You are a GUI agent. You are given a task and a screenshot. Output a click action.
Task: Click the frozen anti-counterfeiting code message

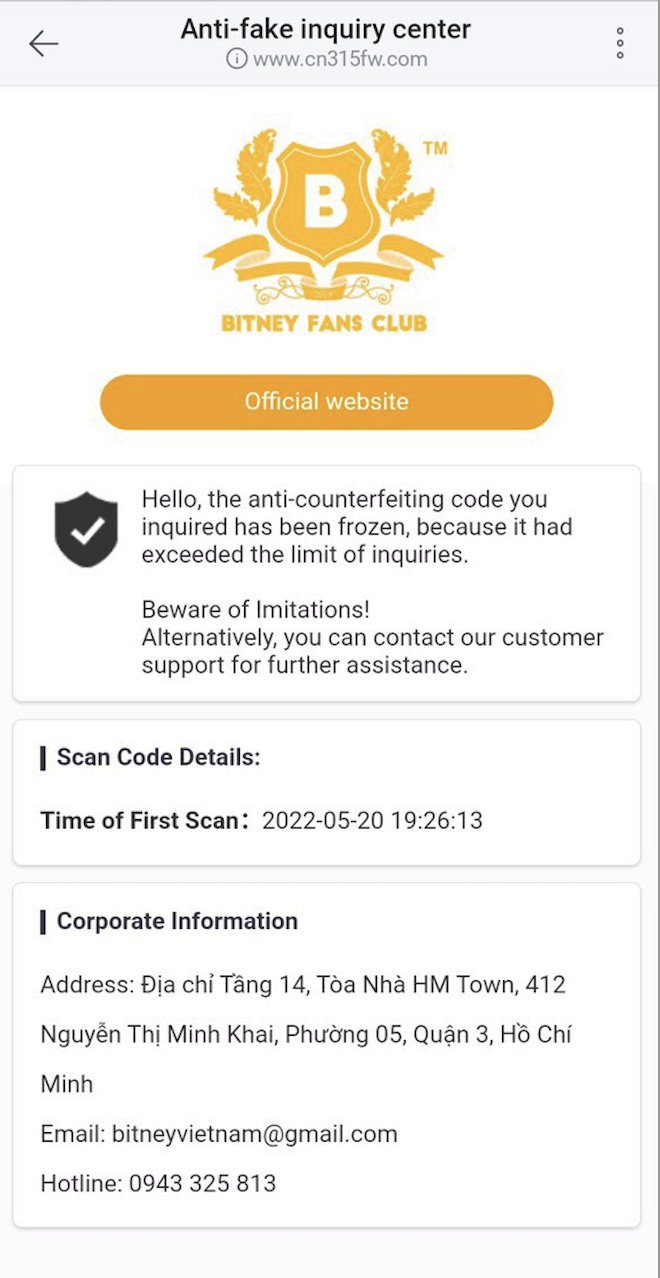pos(357,527)
